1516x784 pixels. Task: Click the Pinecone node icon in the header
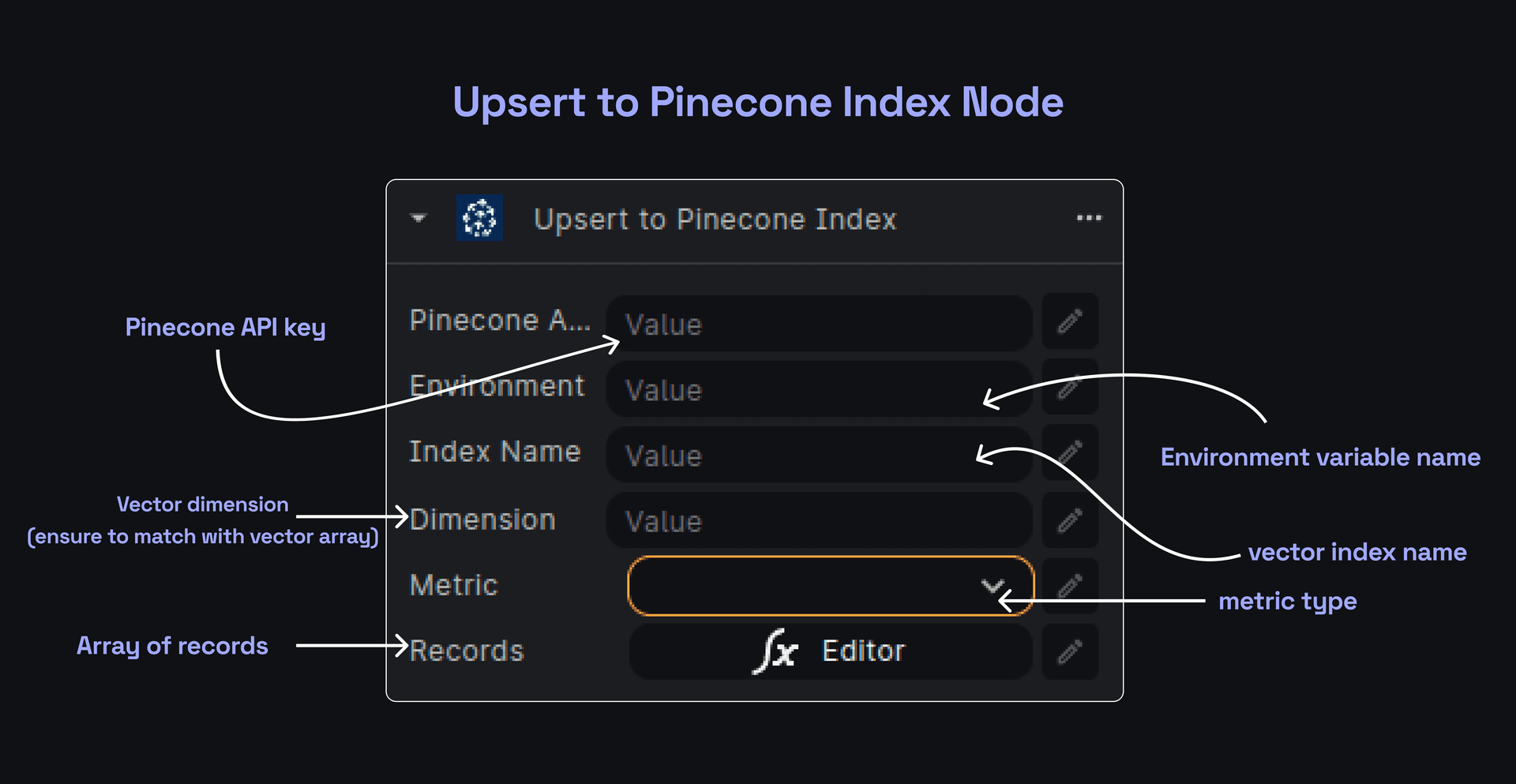click(478, 219)
